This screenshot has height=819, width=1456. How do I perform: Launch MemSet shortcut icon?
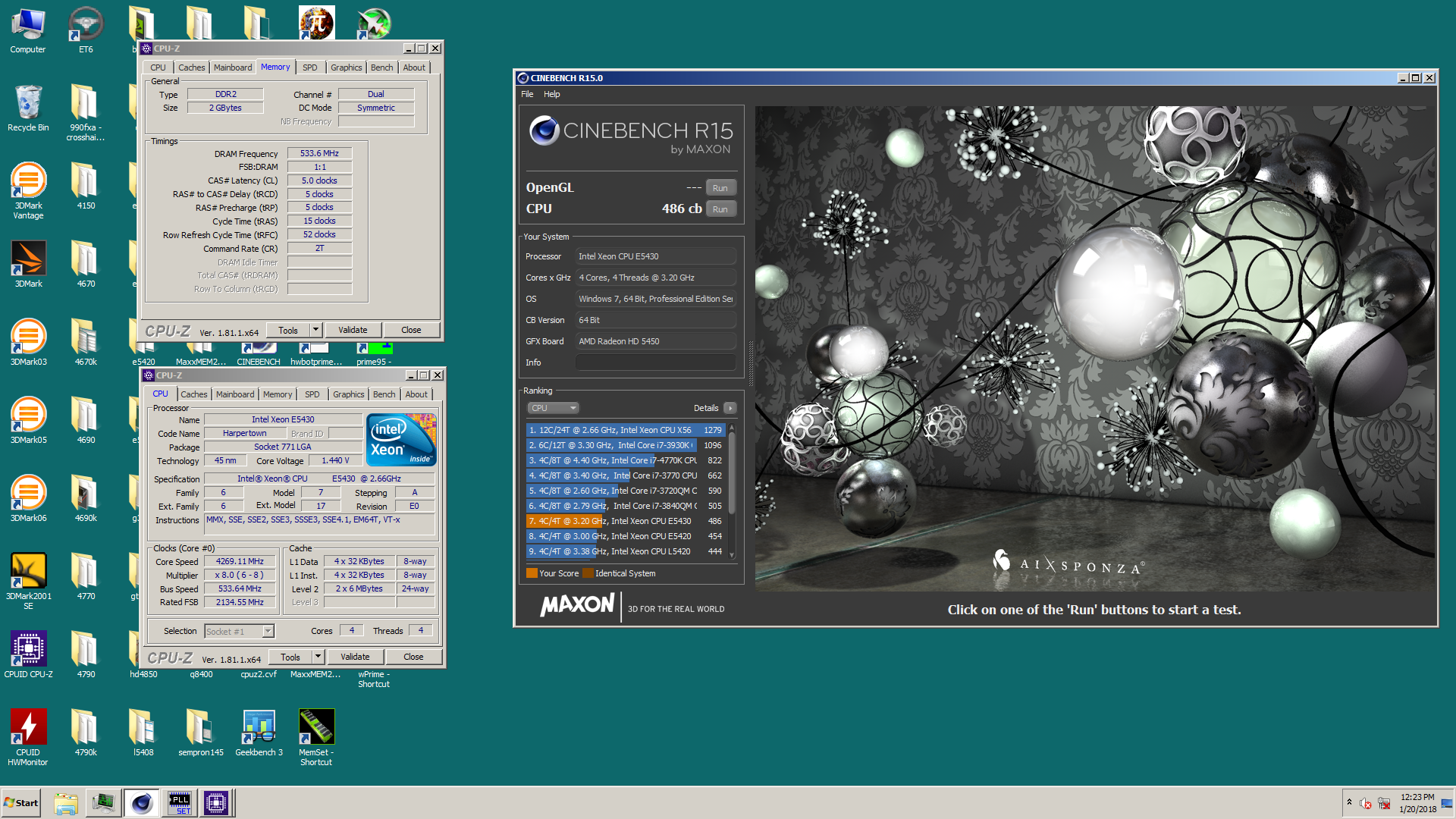tap(316, 738)
